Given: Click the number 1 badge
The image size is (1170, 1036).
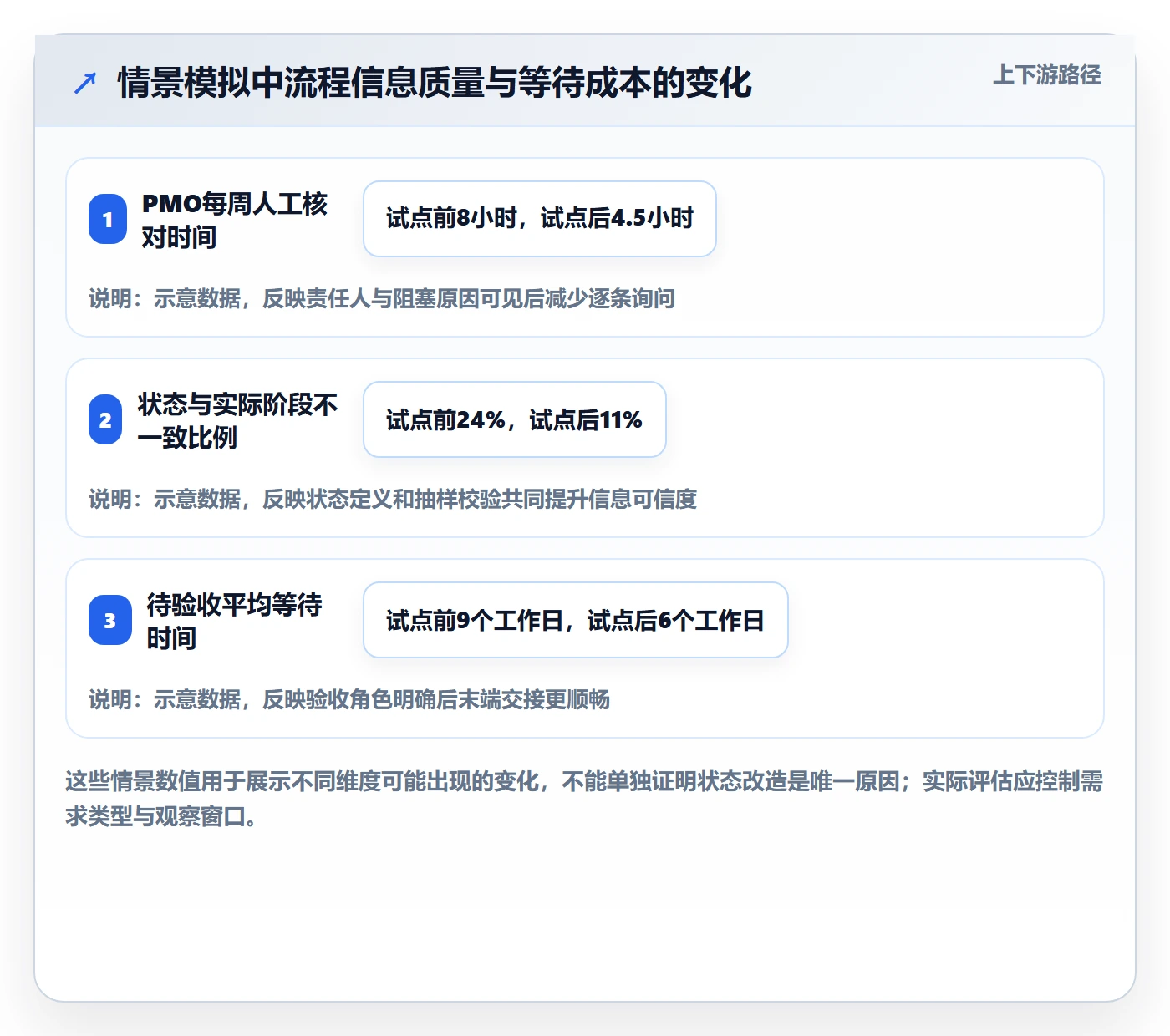Looking at the screenshot, I should (108, 219).
